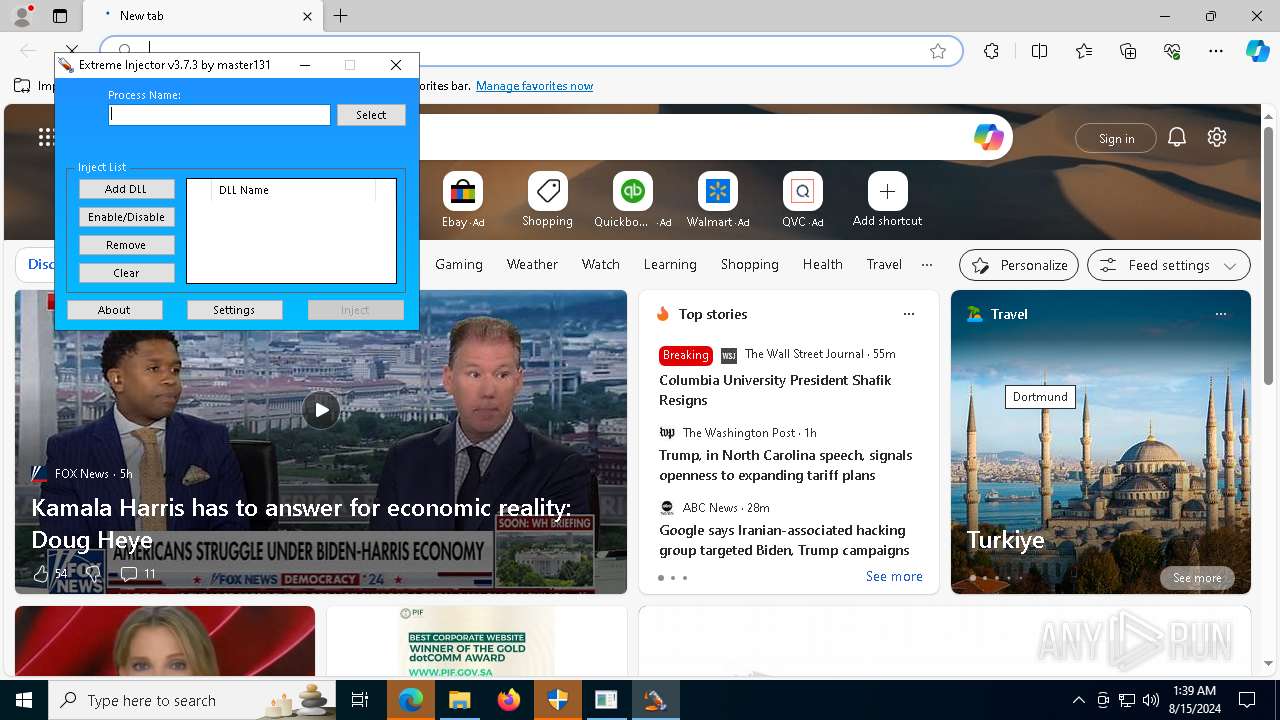Screen dimensions: 1280x720
Task: Open Columbia University President Shafik Resigns story
Action: point(775,390)
